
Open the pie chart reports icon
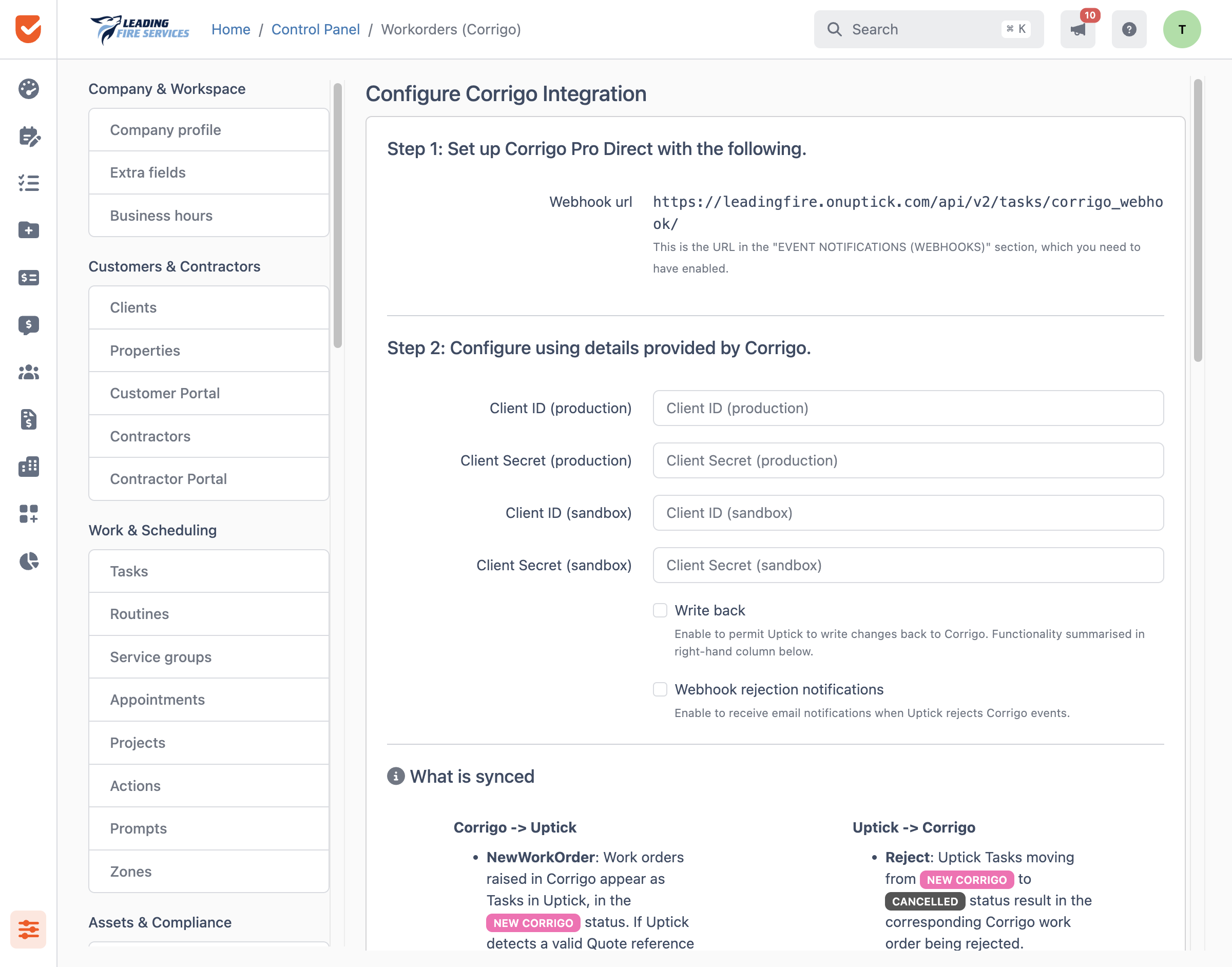coord(28,561)
